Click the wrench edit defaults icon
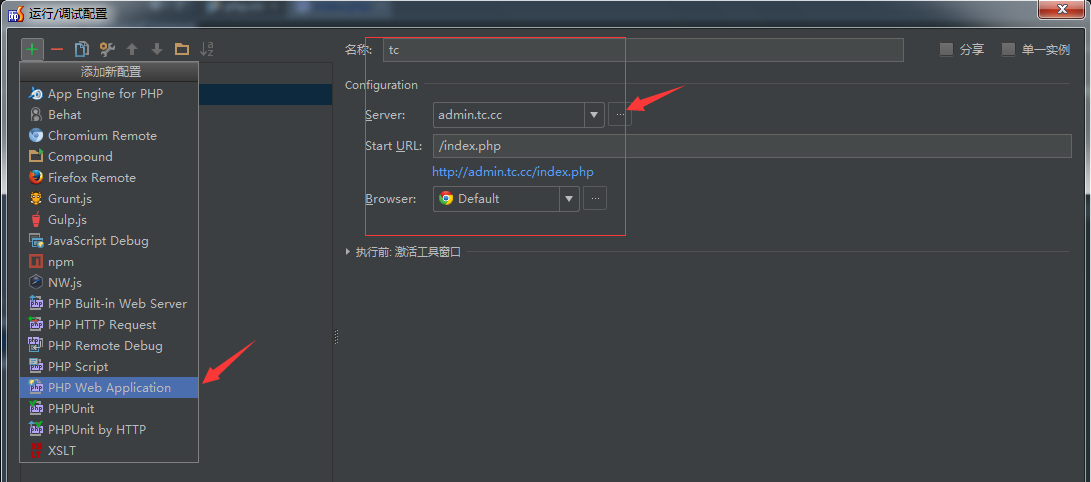The image size is (1091, 482). (x=107, y=49)
